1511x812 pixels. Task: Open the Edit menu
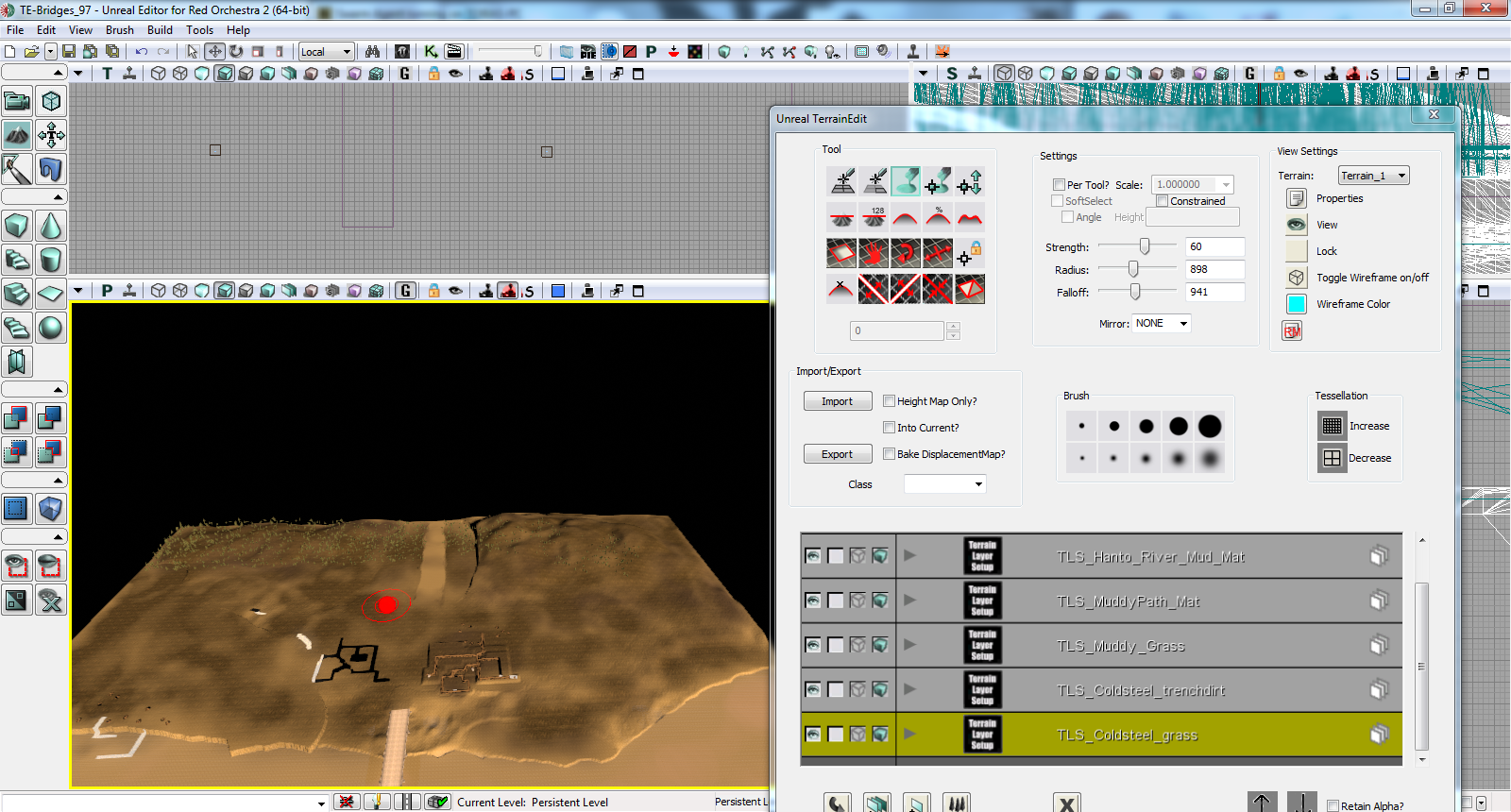tap(46, 30)
